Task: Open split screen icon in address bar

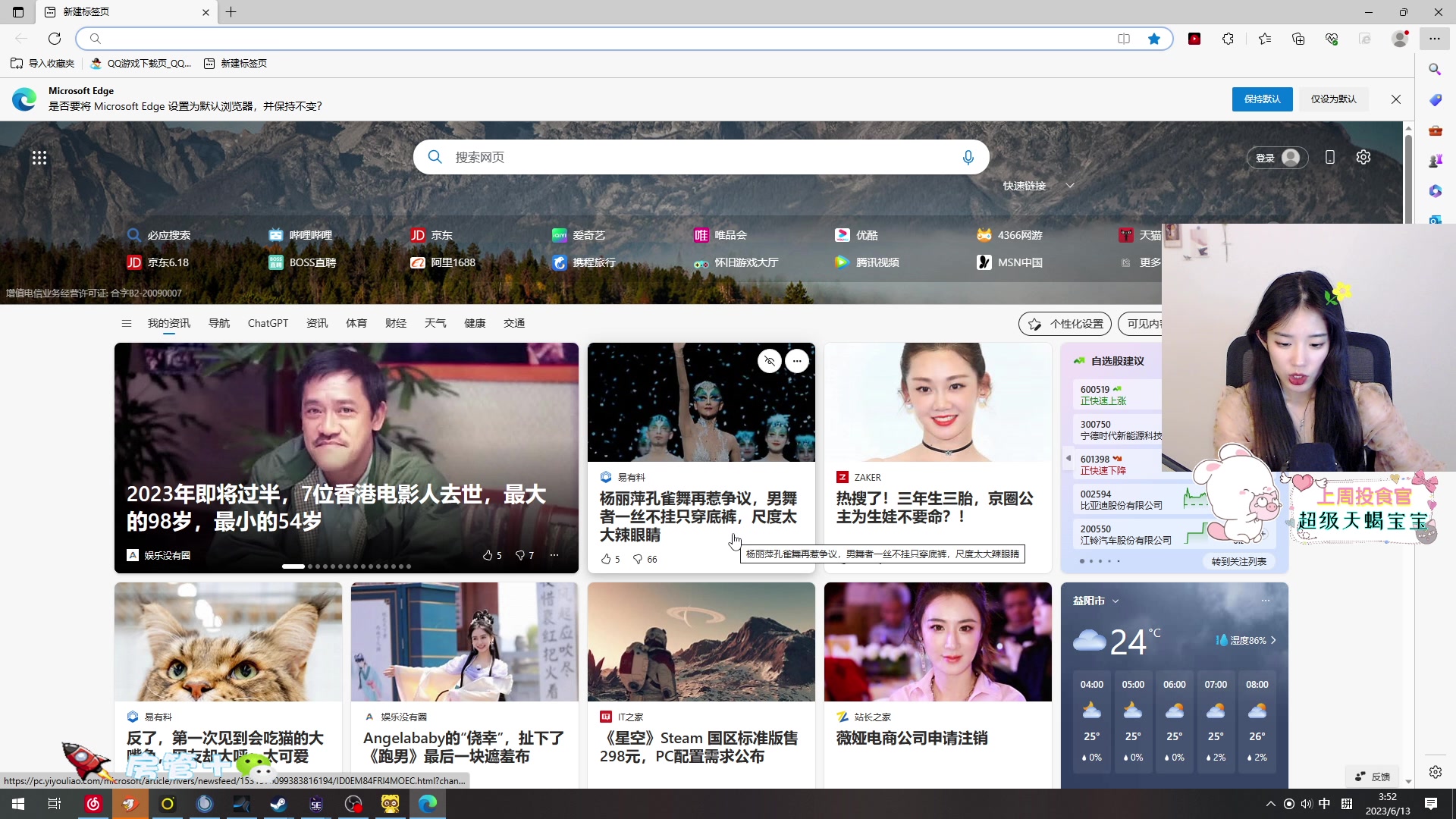Action: point(1124,39)
